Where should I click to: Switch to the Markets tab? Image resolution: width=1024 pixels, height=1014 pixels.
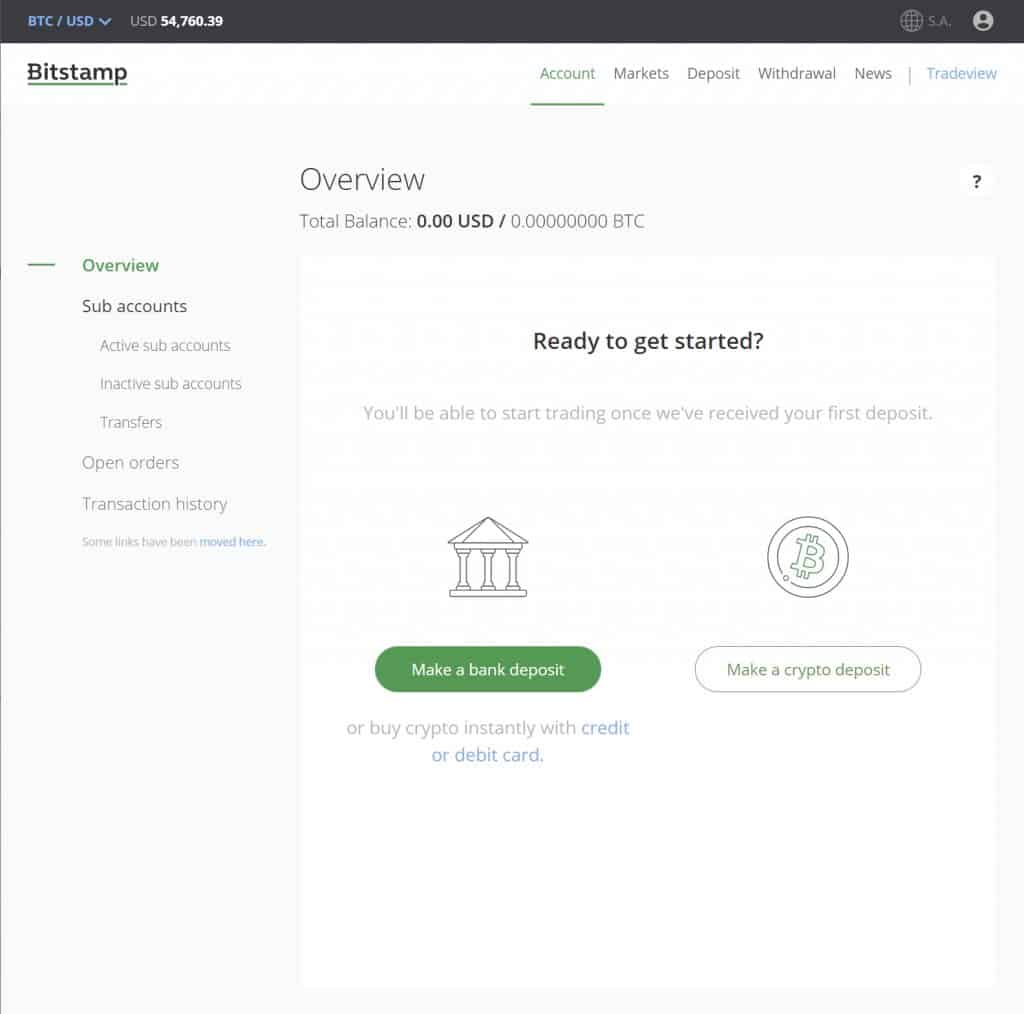coord(641,73)
